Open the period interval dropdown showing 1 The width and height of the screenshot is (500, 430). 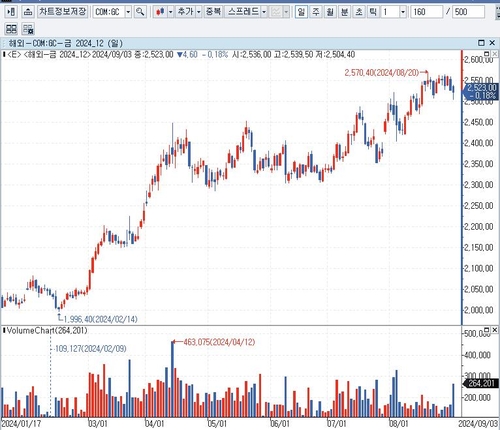coord(403,12)
